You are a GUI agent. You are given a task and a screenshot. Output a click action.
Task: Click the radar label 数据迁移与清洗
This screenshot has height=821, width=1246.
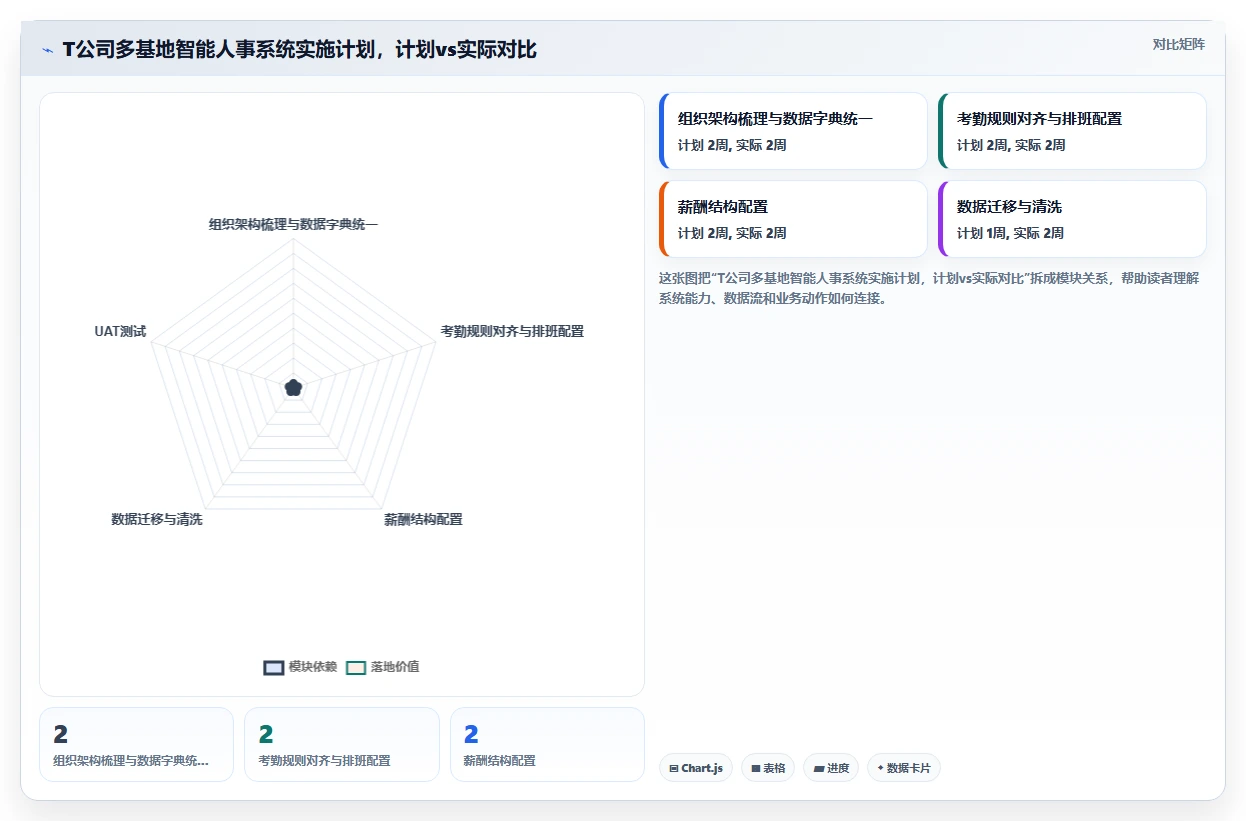coord(157,519)
